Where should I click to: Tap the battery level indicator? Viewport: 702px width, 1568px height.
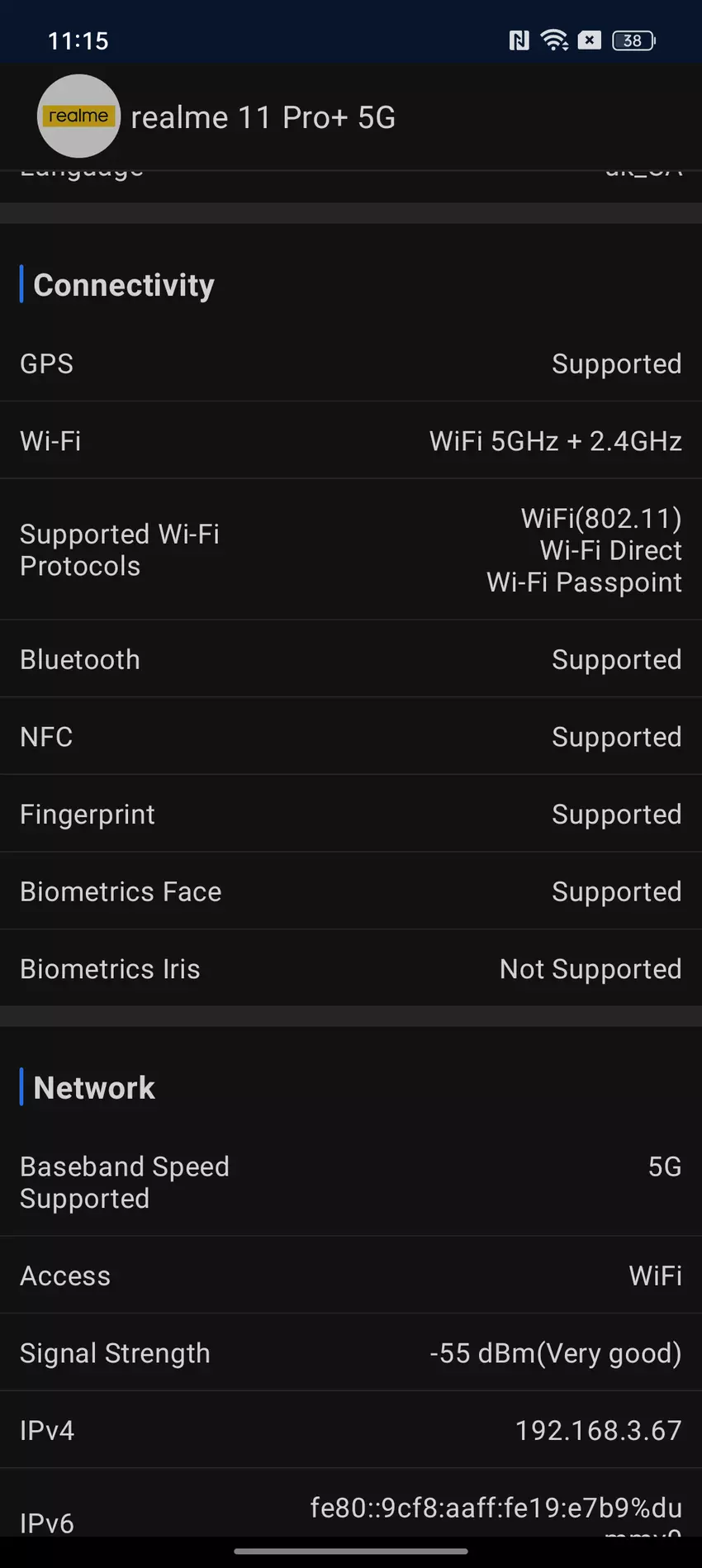[x=633, y=40]
